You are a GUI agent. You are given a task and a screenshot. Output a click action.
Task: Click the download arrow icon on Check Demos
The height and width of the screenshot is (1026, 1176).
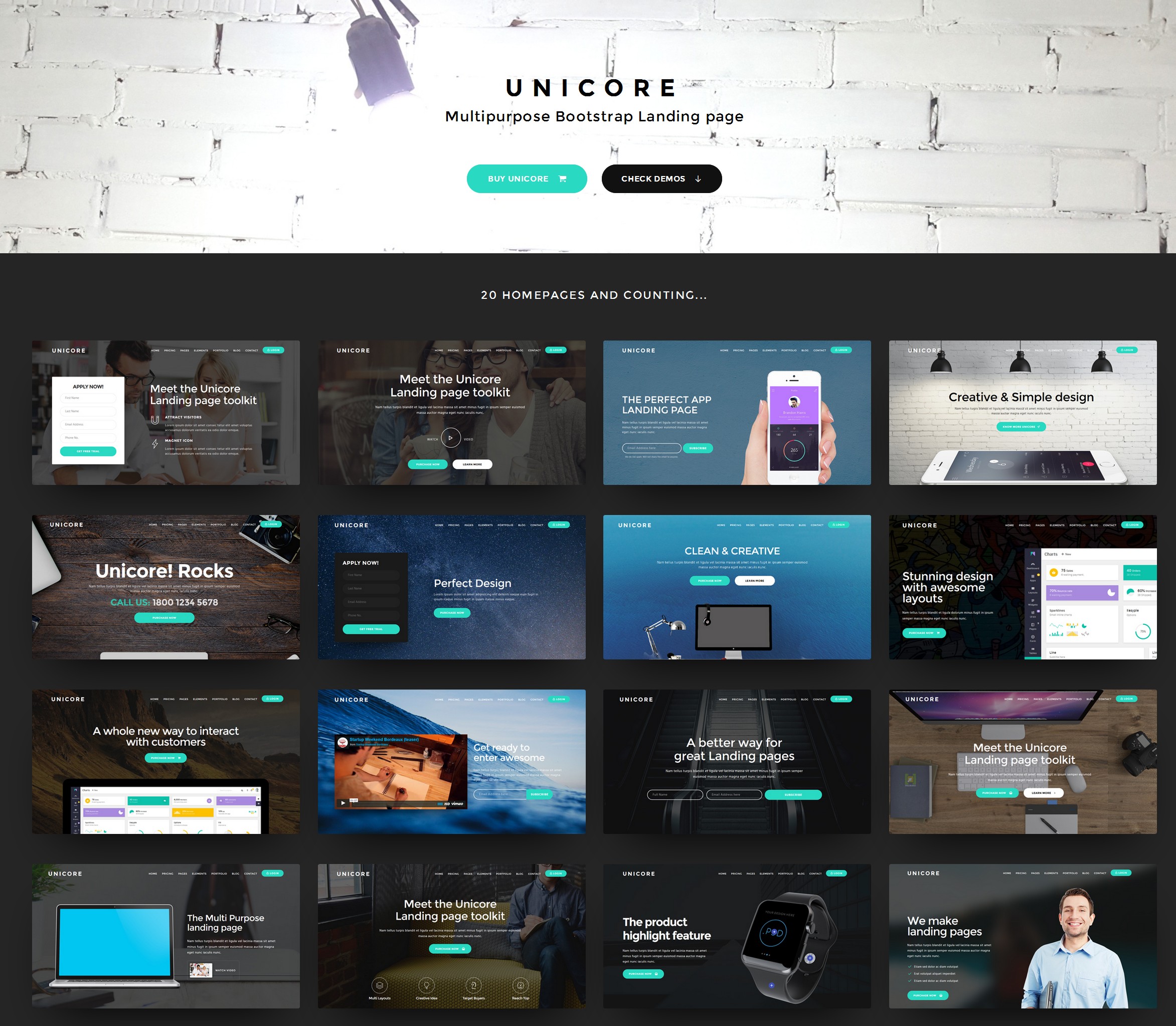tap(701, 179)
